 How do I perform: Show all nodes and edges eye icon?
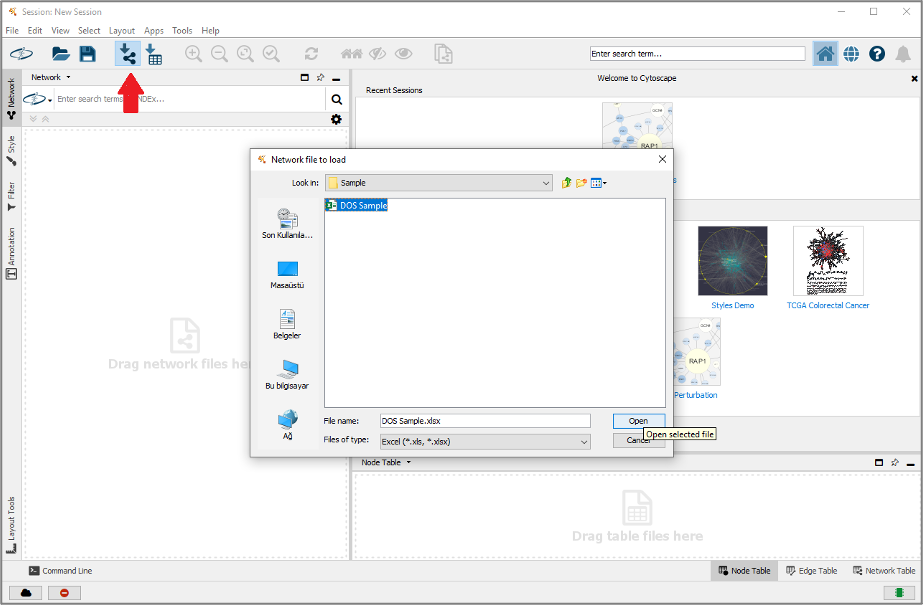click(404, 54)
